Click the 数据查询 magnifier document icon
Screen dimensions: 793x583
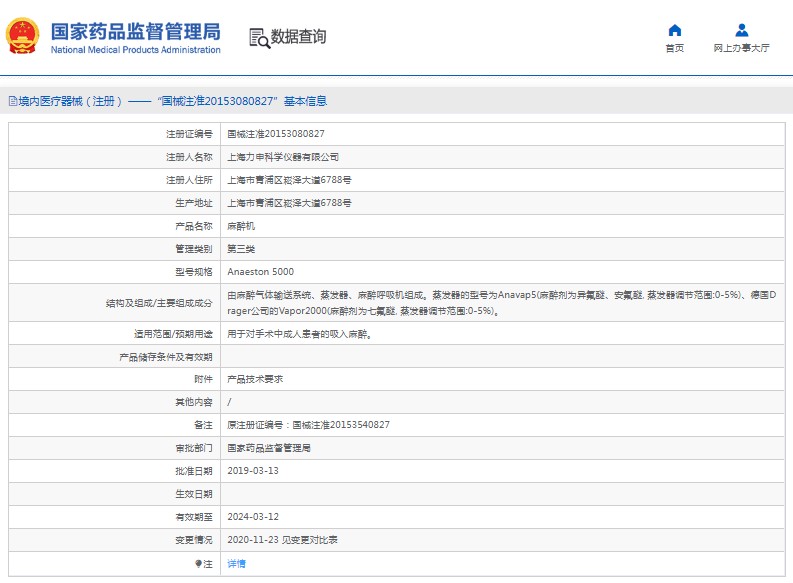259,38
